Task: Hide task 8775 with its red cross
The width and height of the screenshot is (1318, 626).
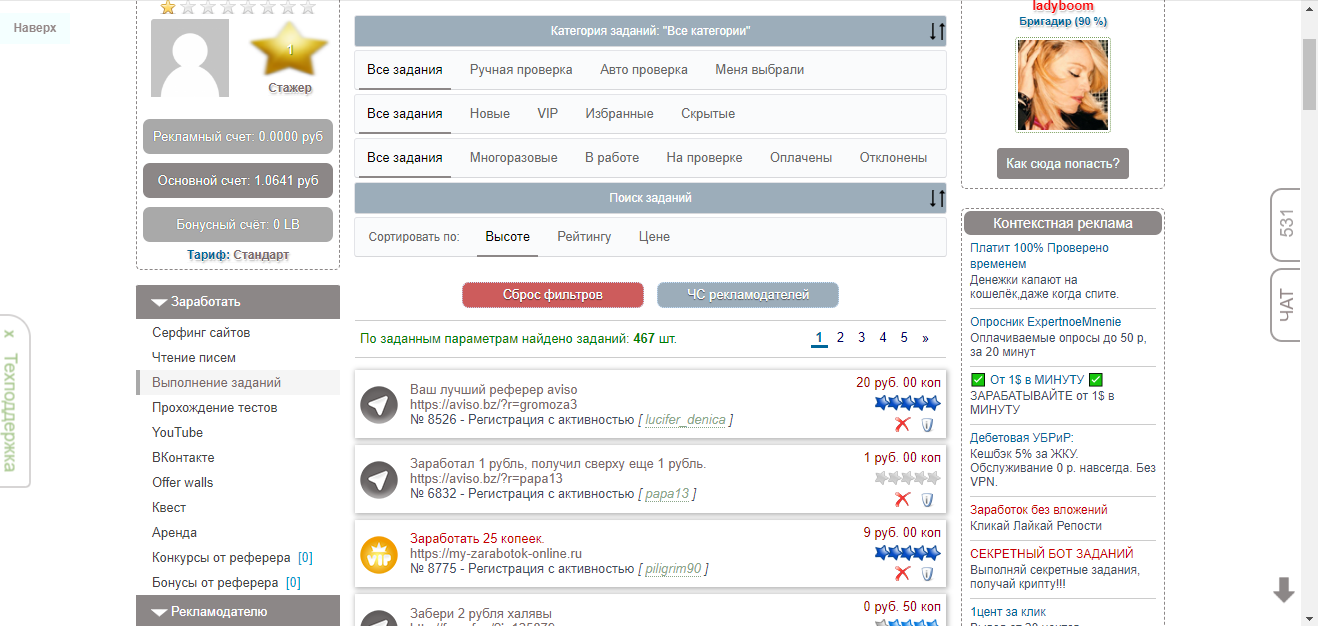Action: pyautogui.click(x=902, y=573)
